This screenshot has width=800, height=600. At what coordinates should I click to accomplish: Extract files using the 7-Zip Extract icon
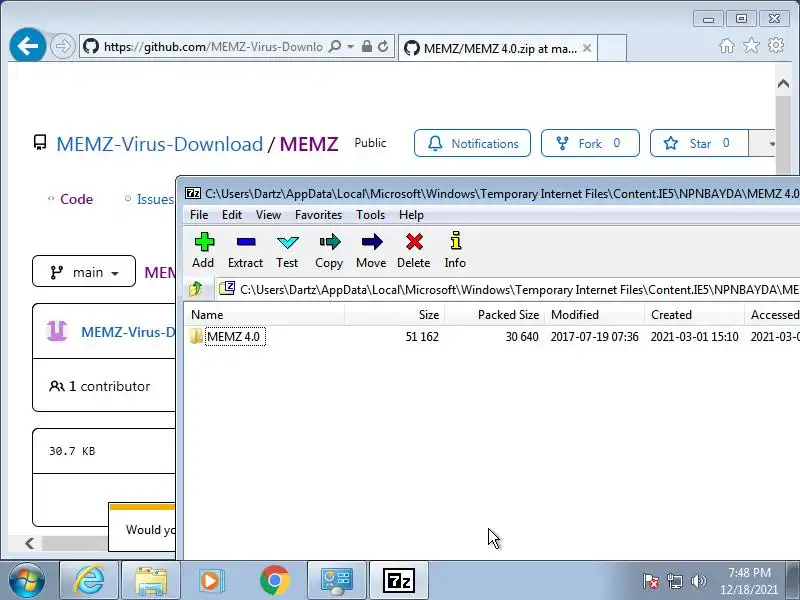point(245,250)
